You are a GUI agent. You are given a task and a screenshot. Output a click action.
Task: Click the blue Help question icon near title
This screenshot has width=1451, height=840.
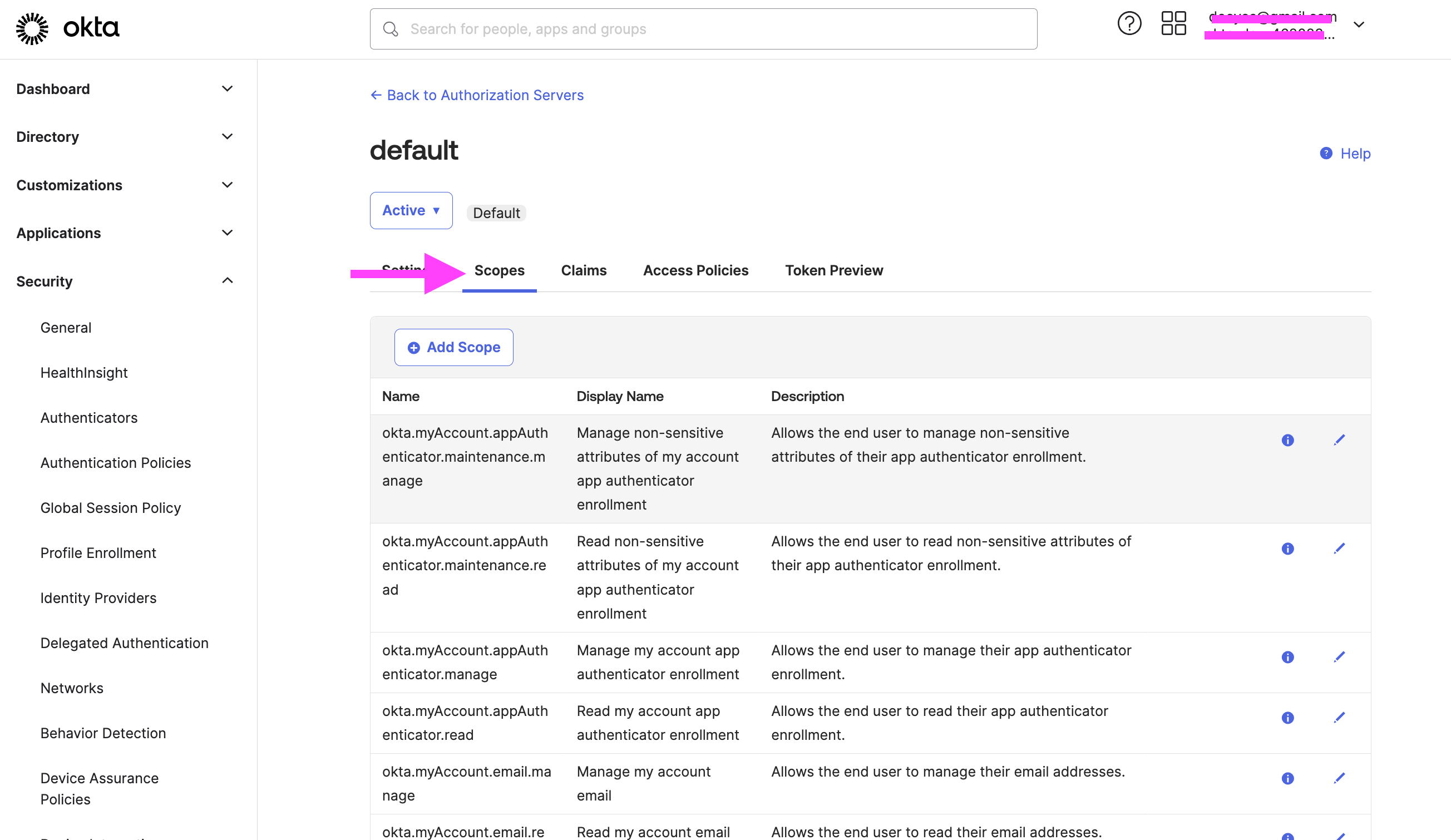pos(1326,153)
